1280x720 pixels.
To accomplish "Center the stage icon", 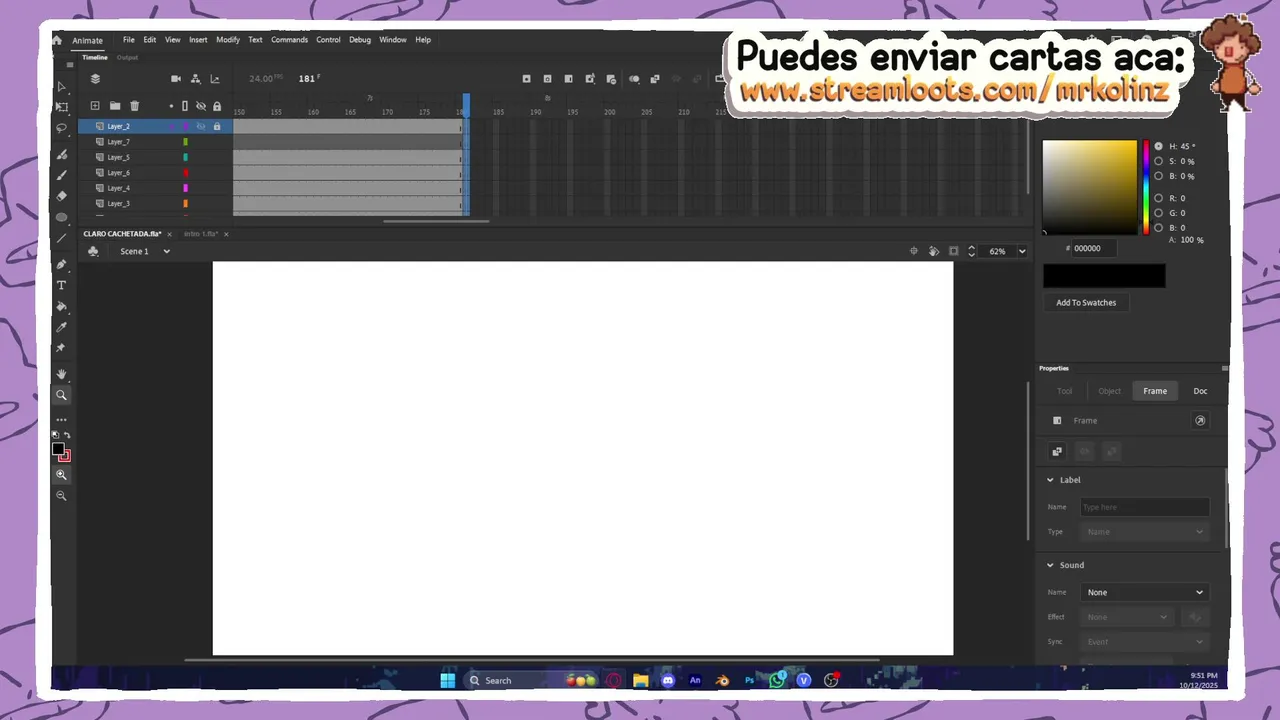I will pos(914,251).
